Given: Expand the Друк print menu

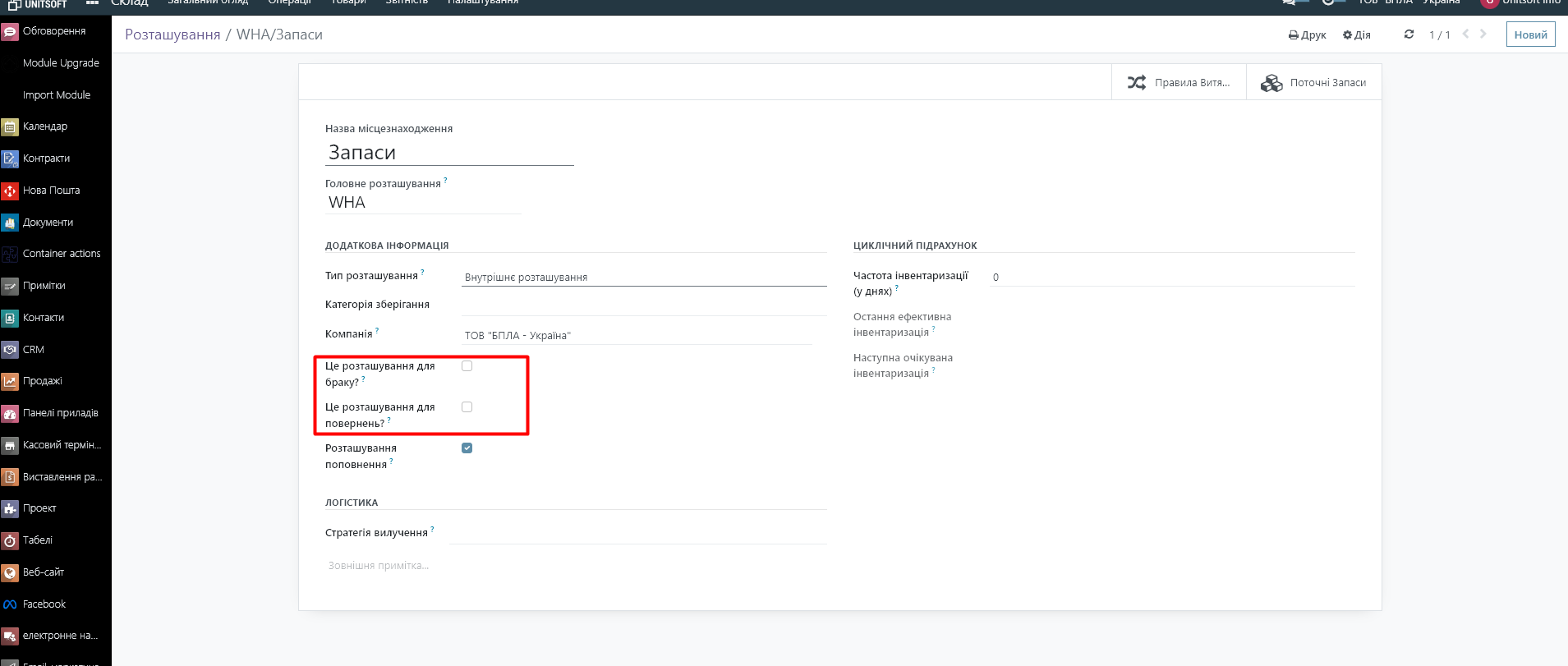Looking at the screenshot, I should 1307,35.
